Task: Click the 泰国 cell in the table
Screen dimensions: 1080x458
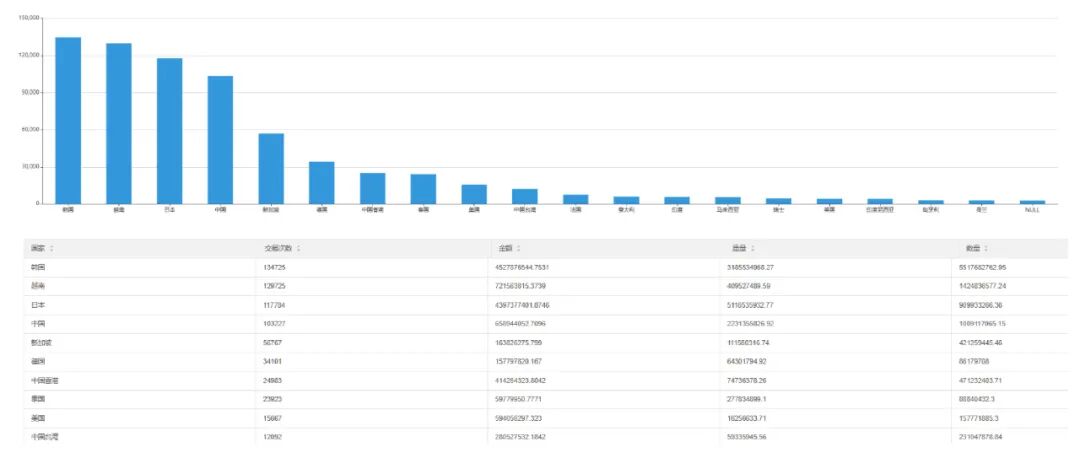Action: (39, 399)
